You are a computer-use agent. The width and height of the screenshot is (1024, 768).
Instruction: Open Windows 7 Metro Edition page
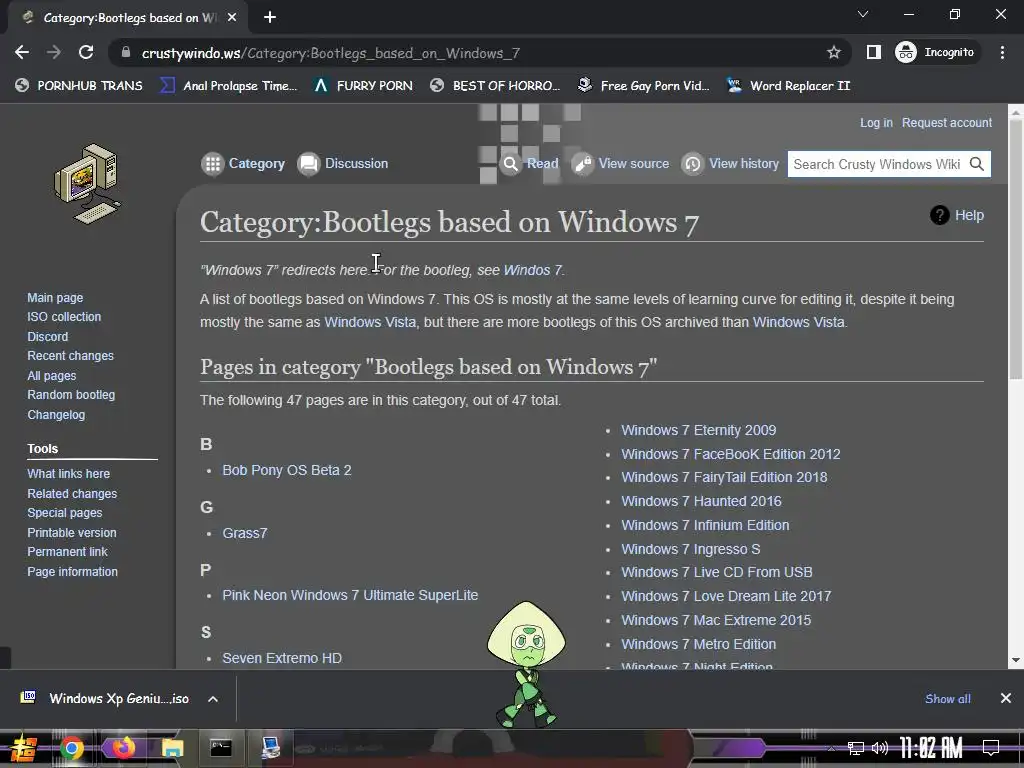(x=699, y=644)
